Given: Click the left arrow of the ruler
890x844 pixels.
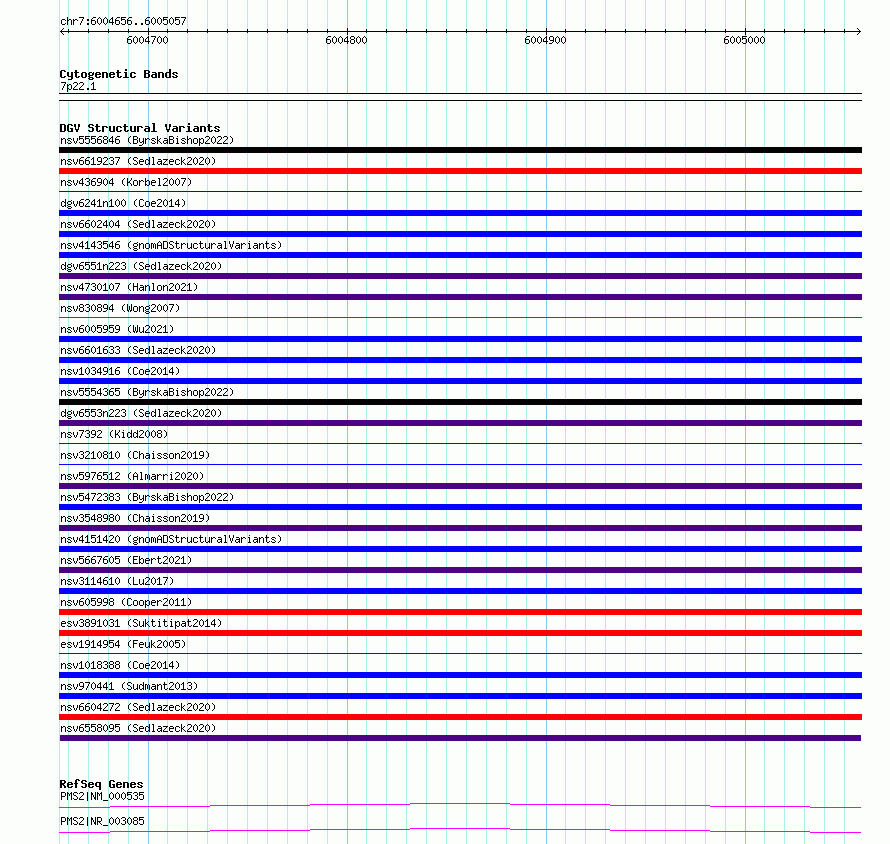Looking at the screenshot, I should [x=63, y=31].
